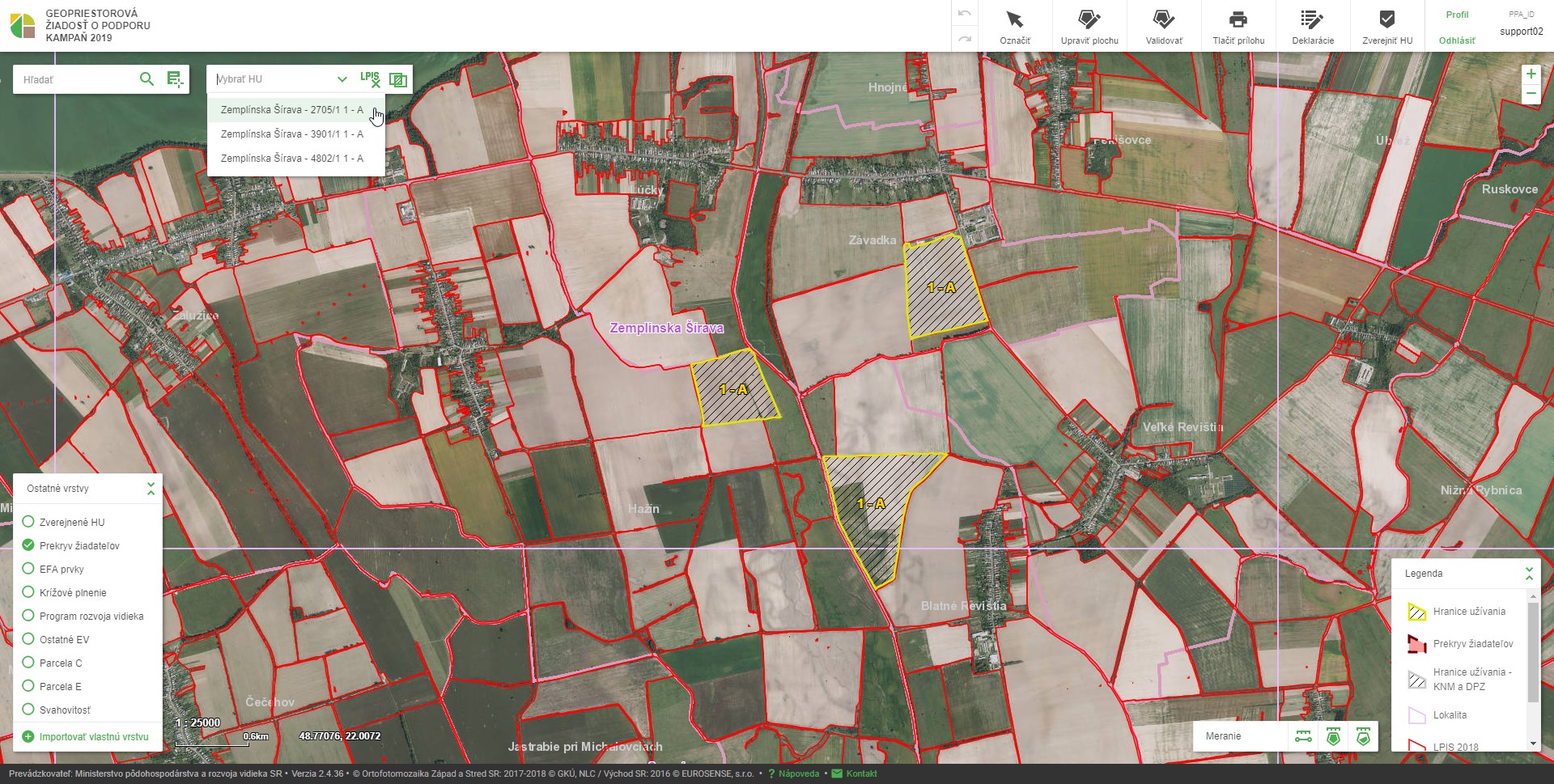1554x784 pixels.
Task: Expand the Vybrať HU dropdown arrow
Action: pyautogui.click(x=342, y=79)
